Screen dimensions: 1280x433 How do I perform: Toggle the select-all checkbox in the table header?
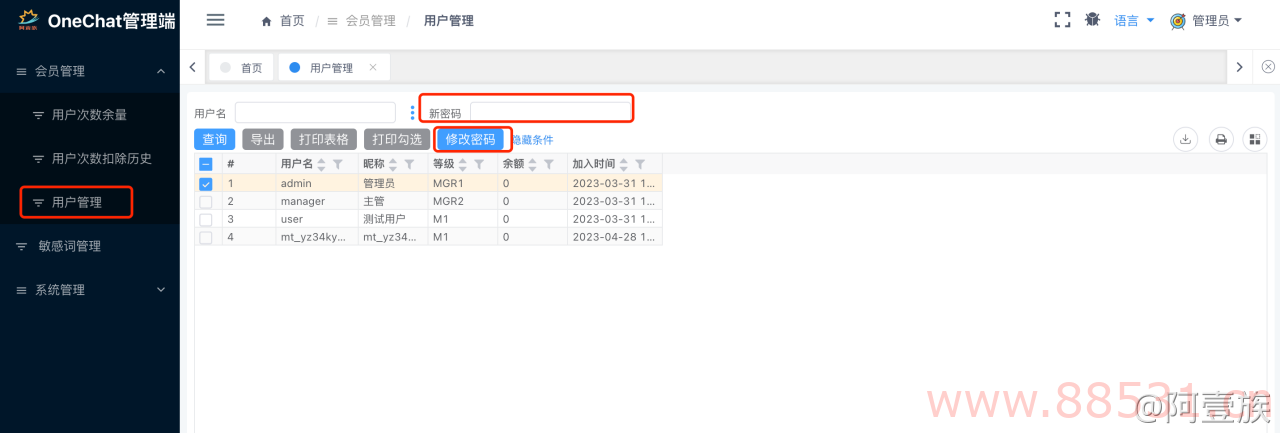tap(206, 164)
